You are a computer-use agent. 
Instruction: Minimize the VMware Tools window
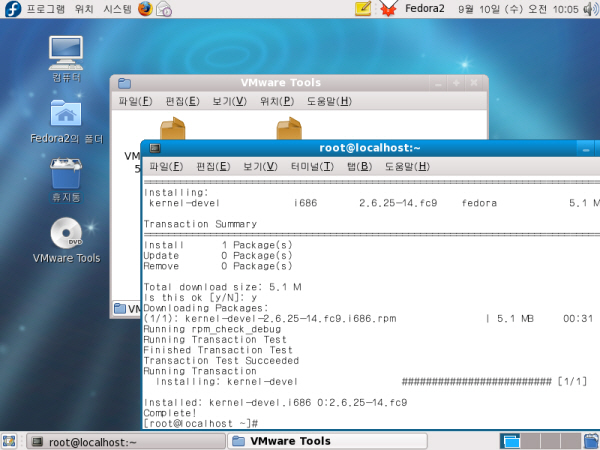(438, 83)
